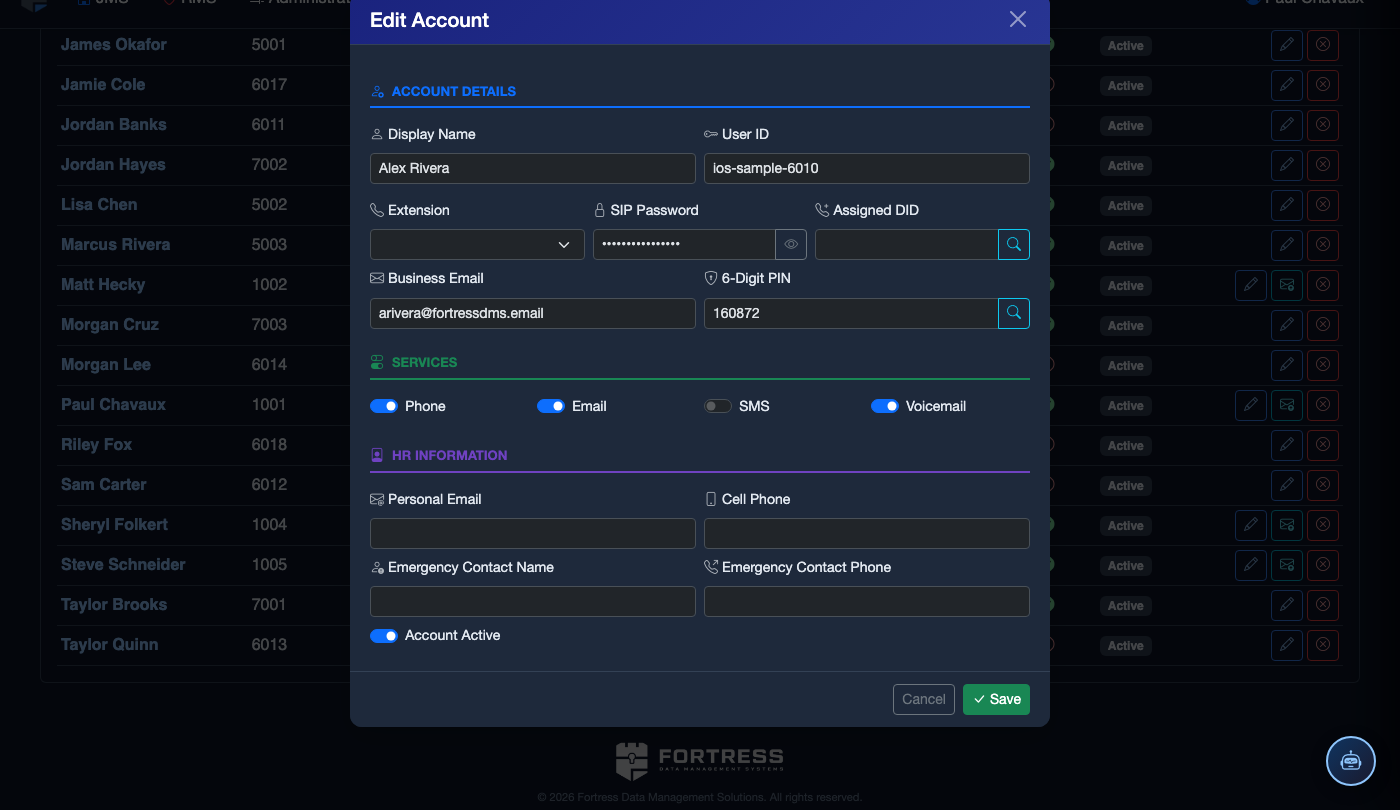Click delete icon for James Okafor row
This screenshot has width=1400, height=810.
(1323, 45)
